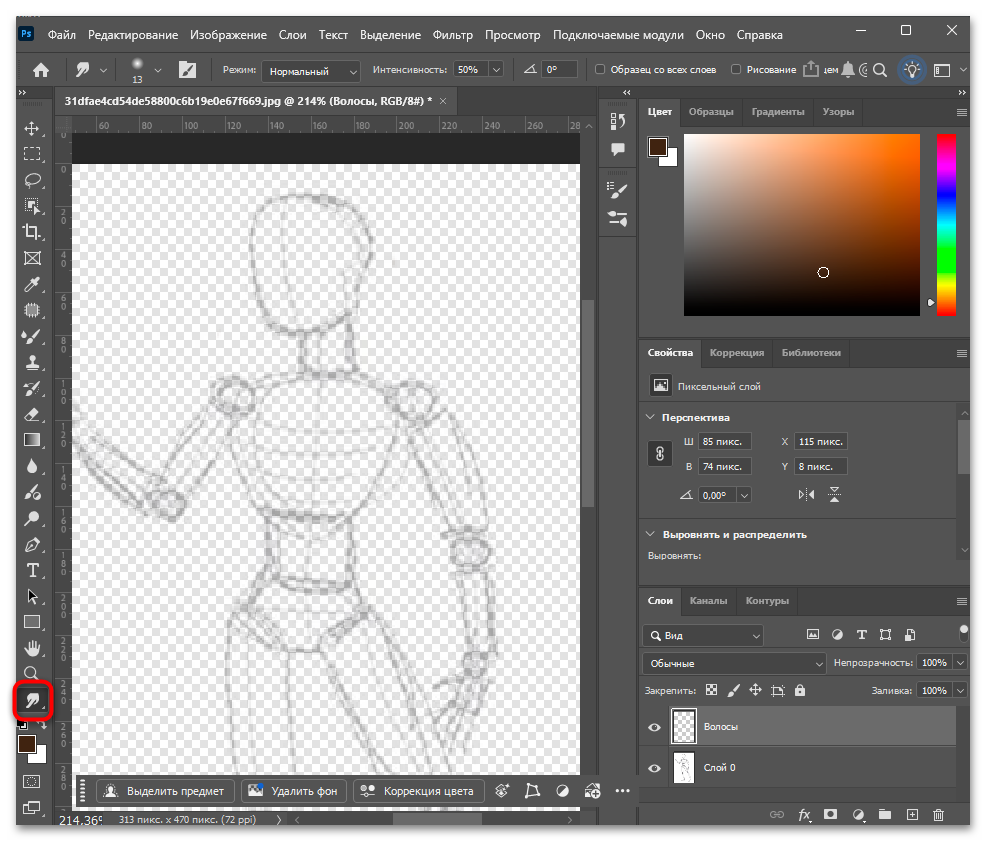
Task: Select the Rectangular Marquee tool
Action: 32,154
